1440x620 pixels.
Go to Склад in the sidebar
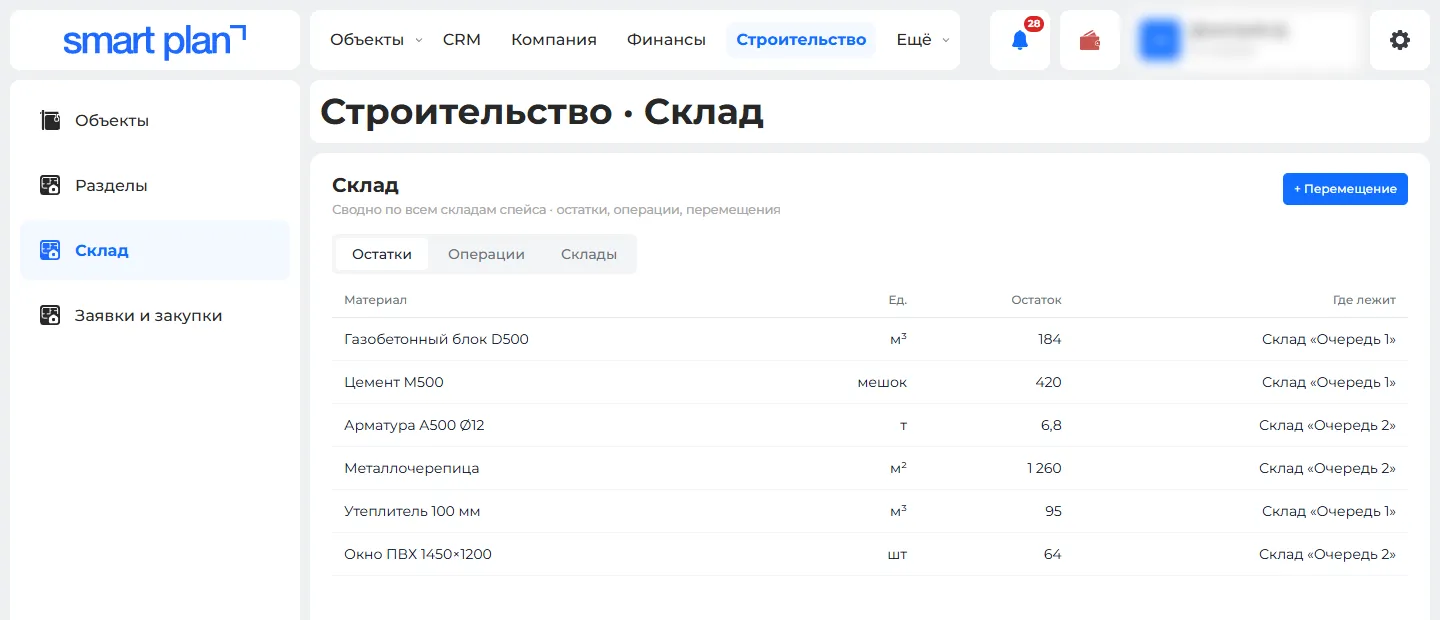tap(155, 251)
